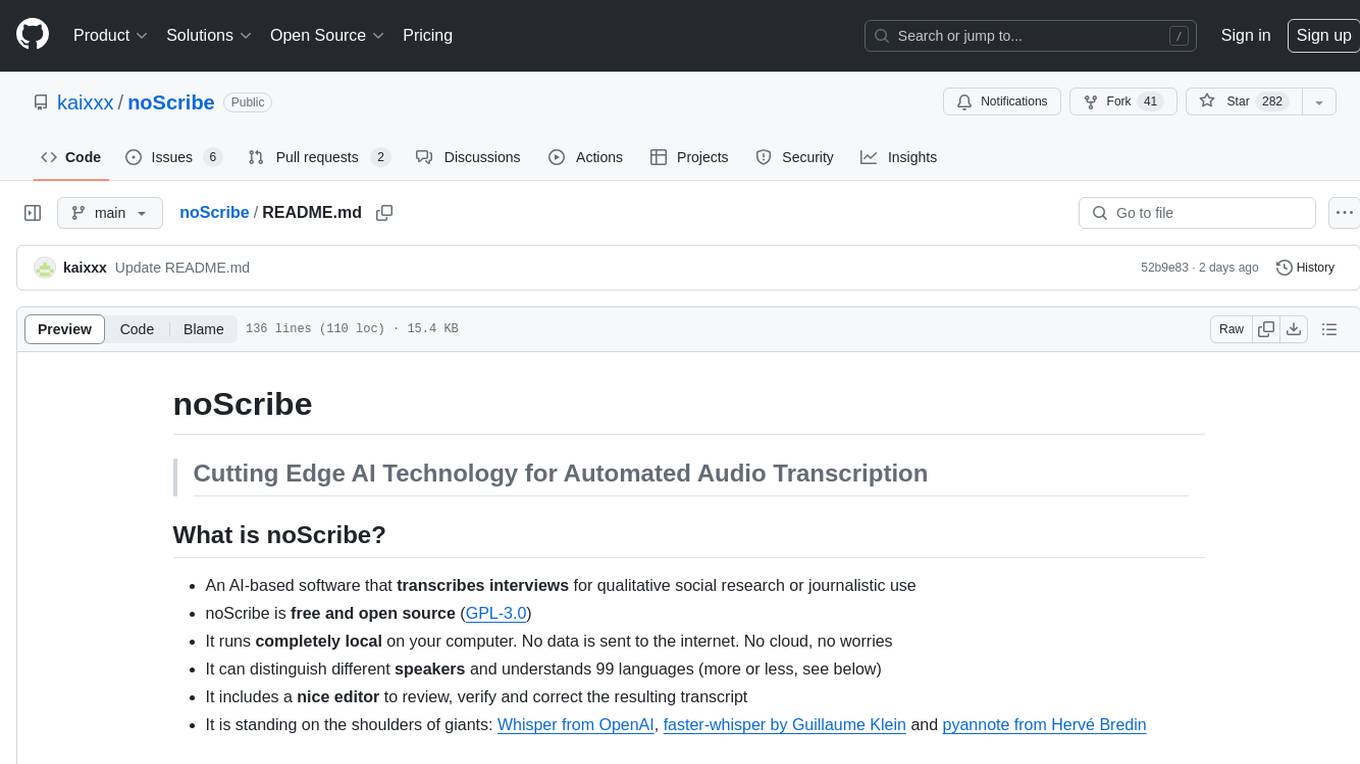Open the kaixxx owner profile link
Image resolution: width=1360 pixels, height=764 pixels.
[x=85, y=102]
